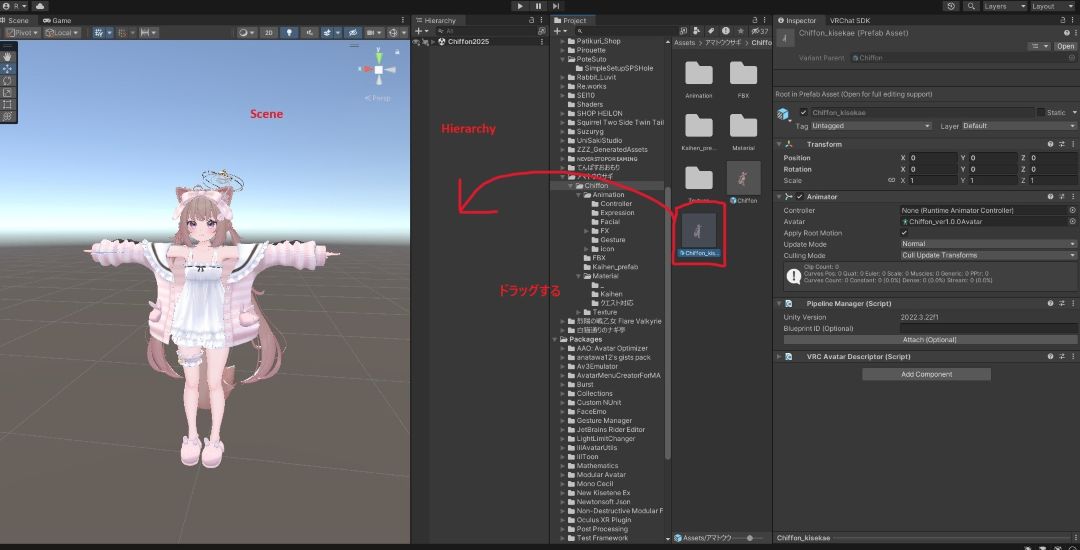Click the Hierarchy search field
Screen dimensions: 1080x550
tap(486, 31)
